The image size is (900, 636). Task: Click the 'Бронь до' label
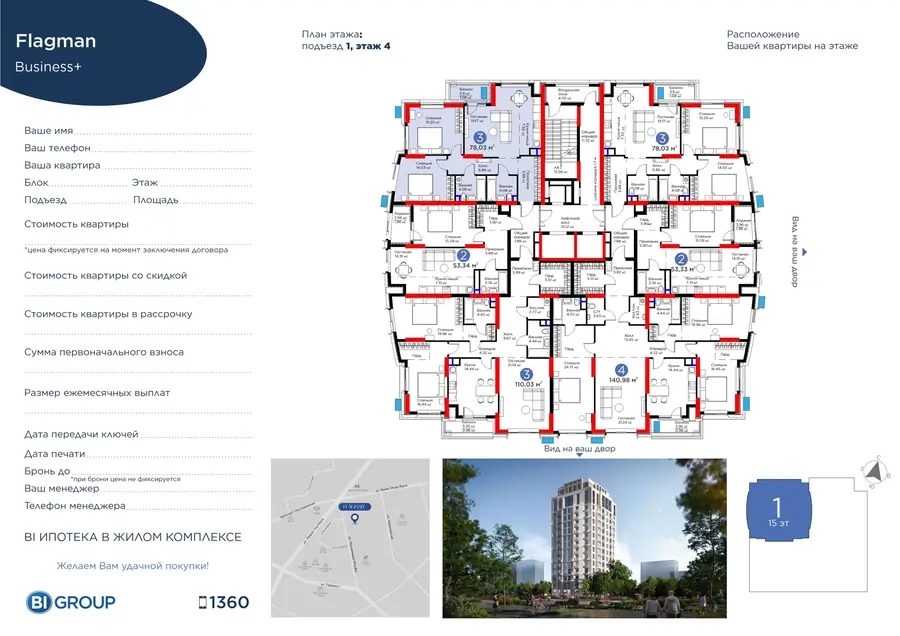point(47,471)
